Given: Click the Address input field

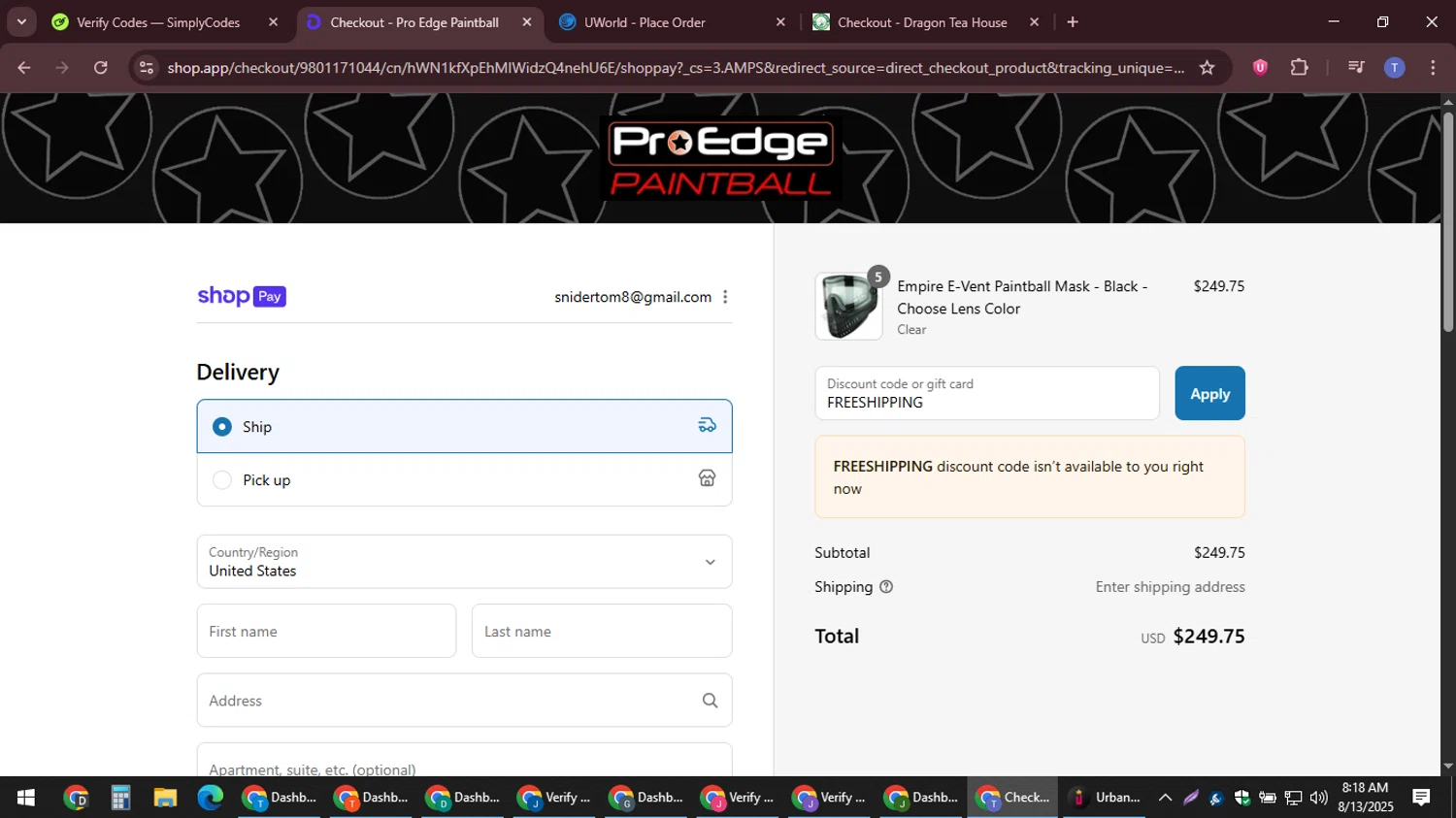Looking at the screenshot, I should coord(464,701).
